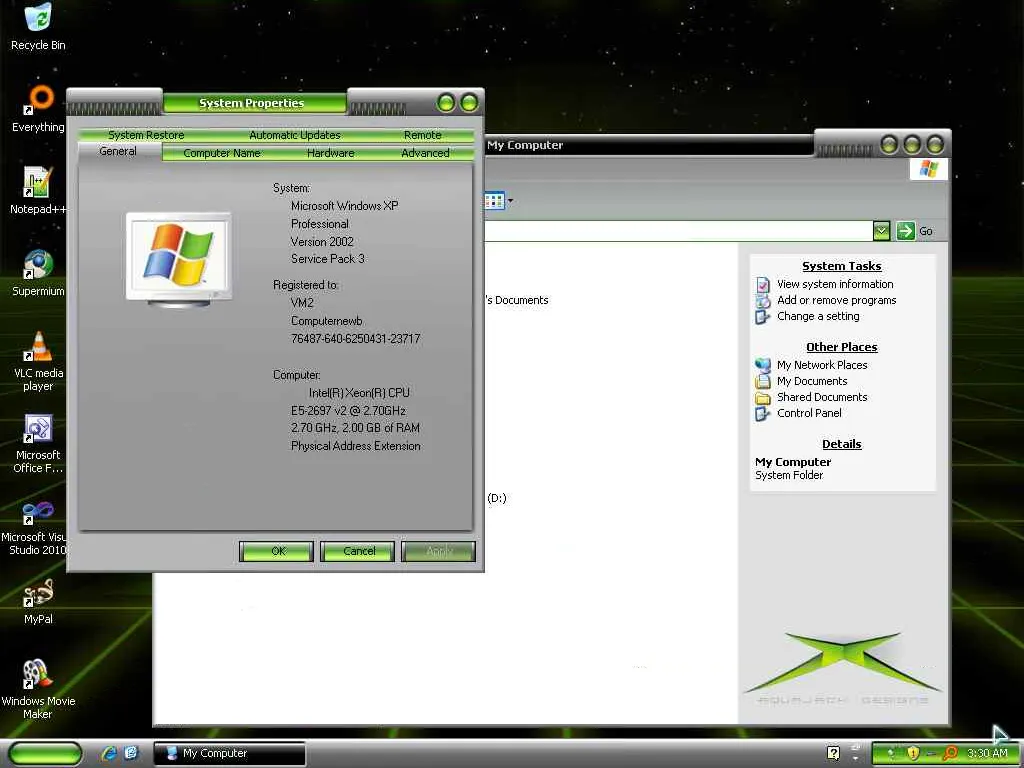Open the Microsoft Visual Studio 2010 shortcut

tap(37, 526)
